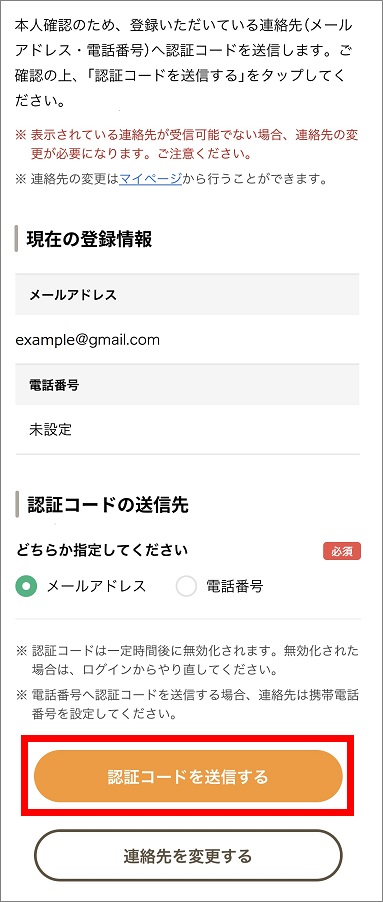Click the どちらか指定してください prompt text
The width and height of the screenshot is (383, 902).
pyautogui.click(x=102, y=551)
